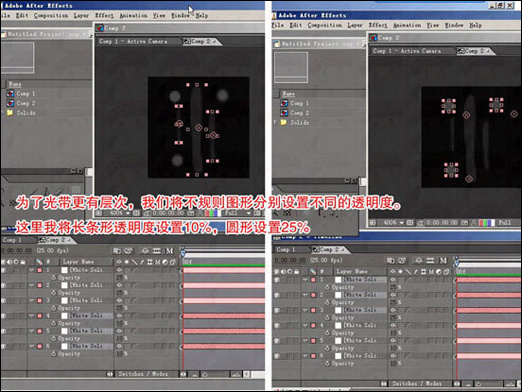Toggle shy switch of layer 1 in left timeline
Viewport: 522px width, 392px height.
coord(119,270)
